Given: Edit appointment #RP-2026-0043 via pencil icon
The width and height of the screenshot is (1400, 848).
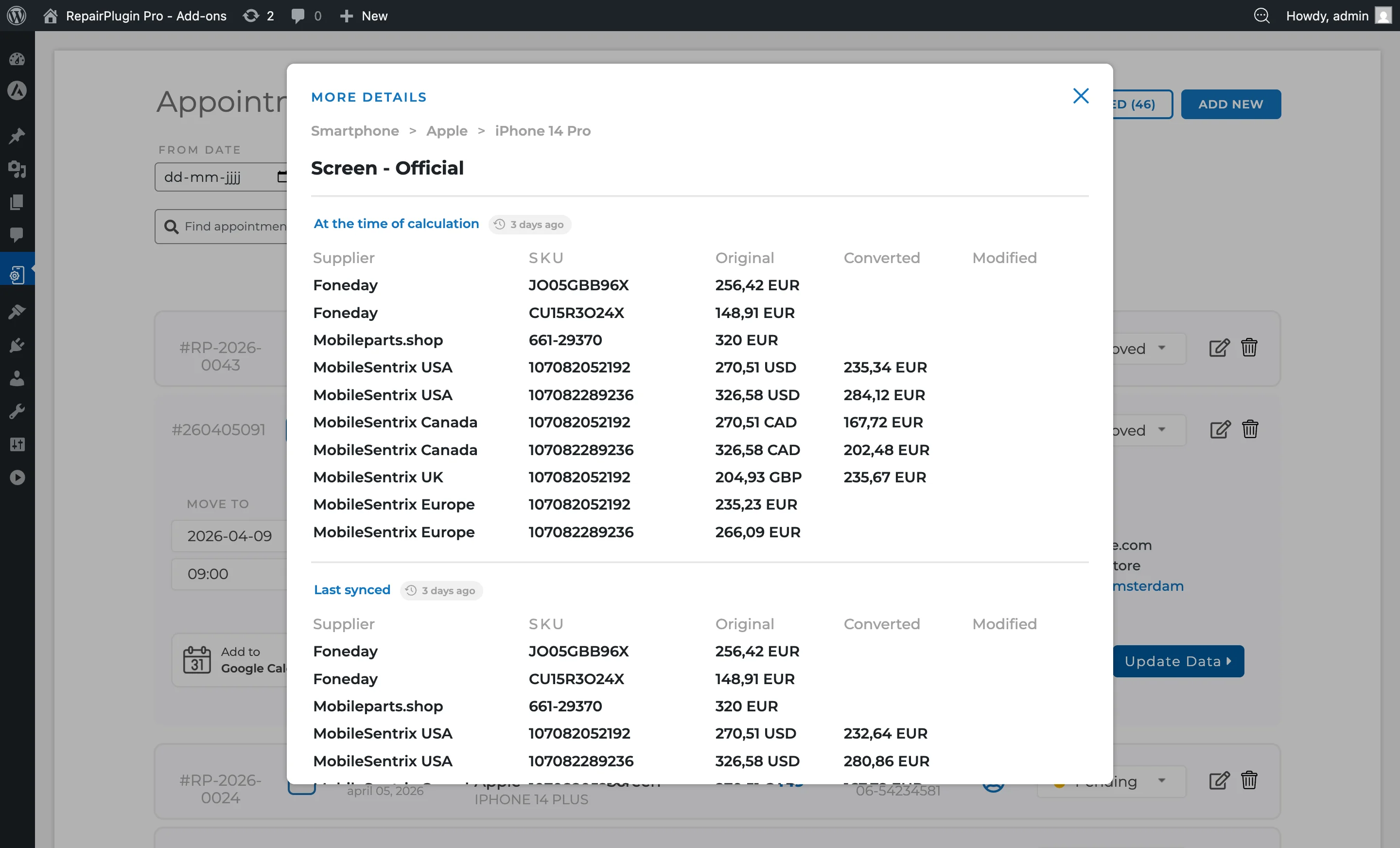Looking at the screenshot, I should 1219,348.
